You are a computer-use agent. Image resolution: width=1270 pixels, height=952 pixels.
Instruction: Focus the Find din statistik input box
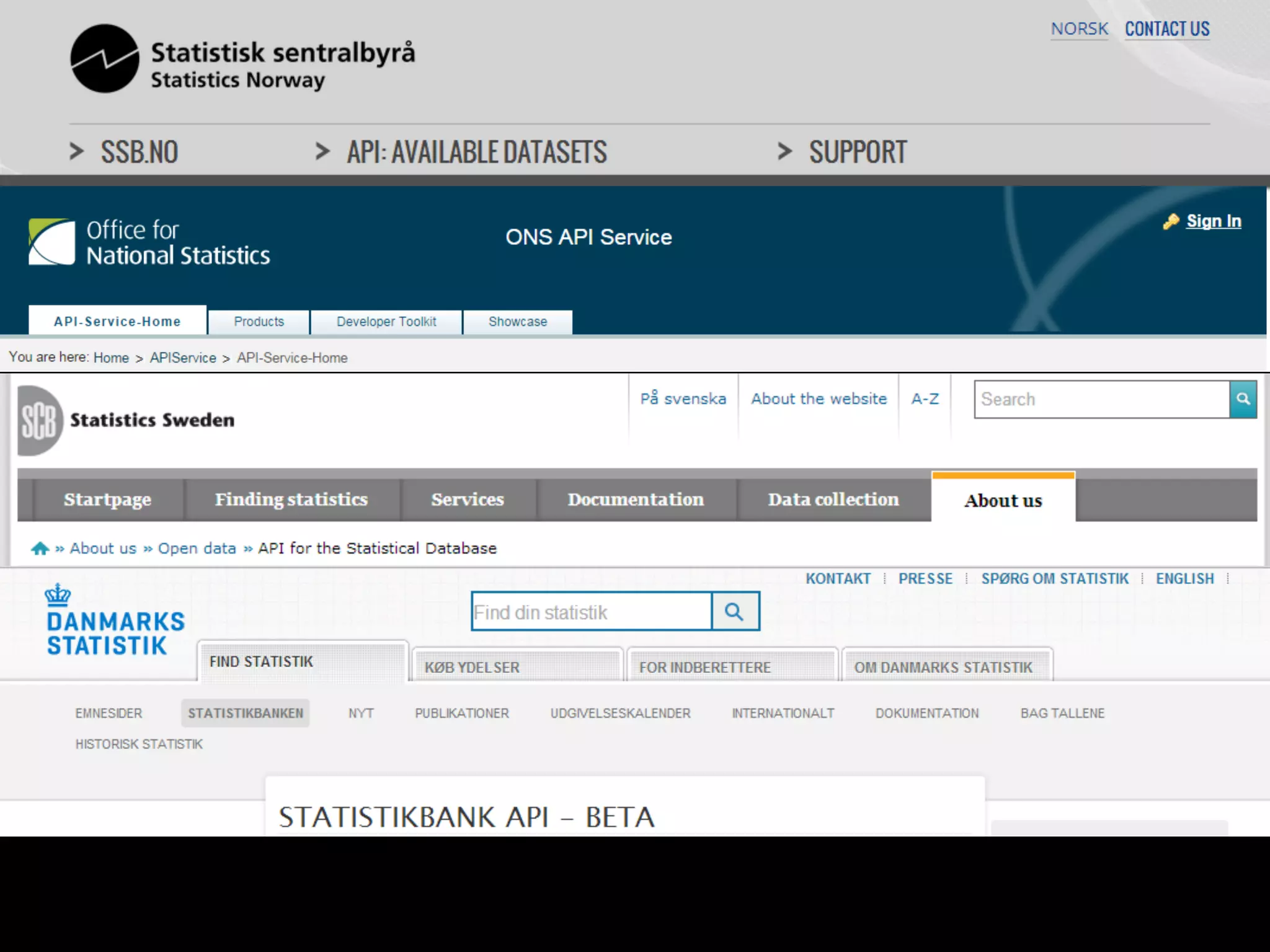(x=591, y=612)
